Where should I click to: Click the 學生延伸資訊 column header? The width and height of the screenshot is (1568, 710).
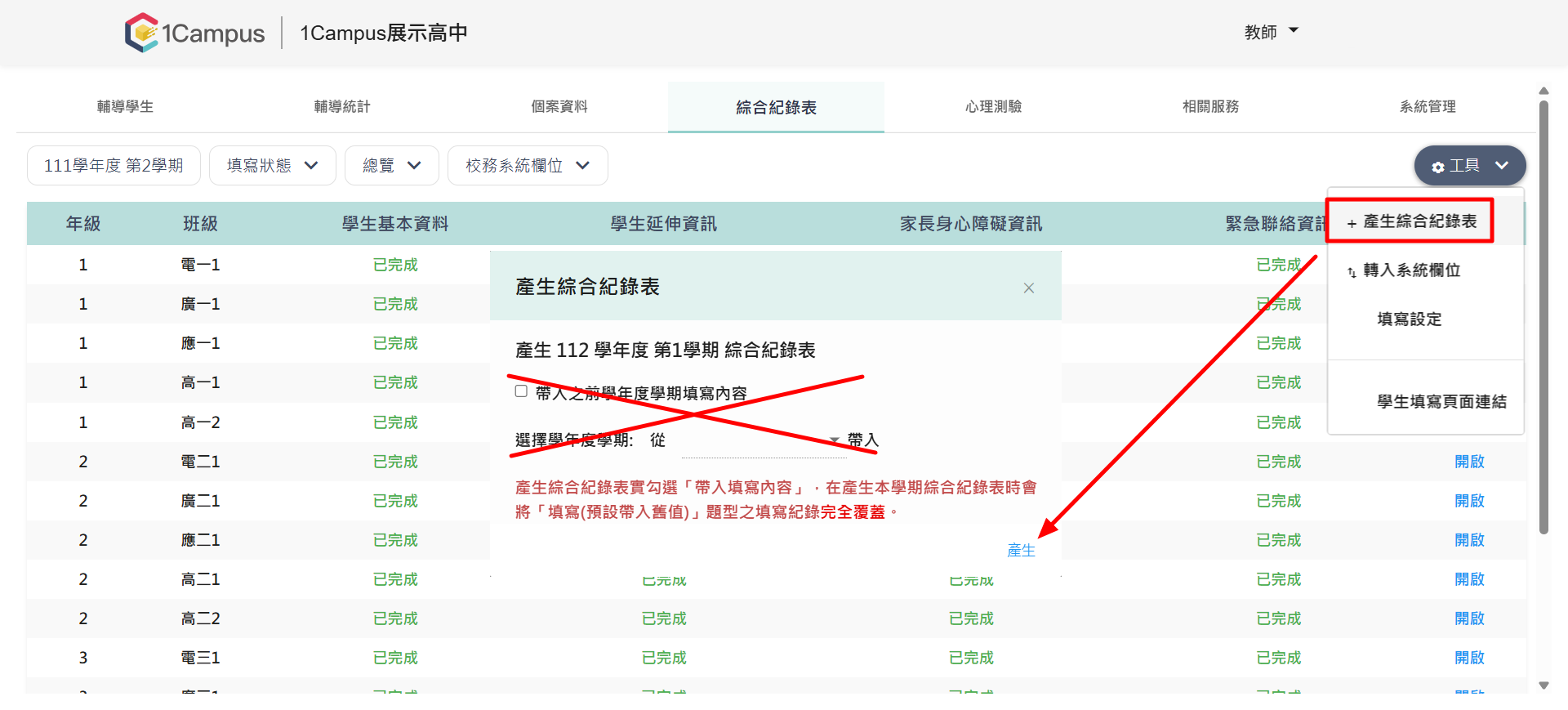click(664, 224)
